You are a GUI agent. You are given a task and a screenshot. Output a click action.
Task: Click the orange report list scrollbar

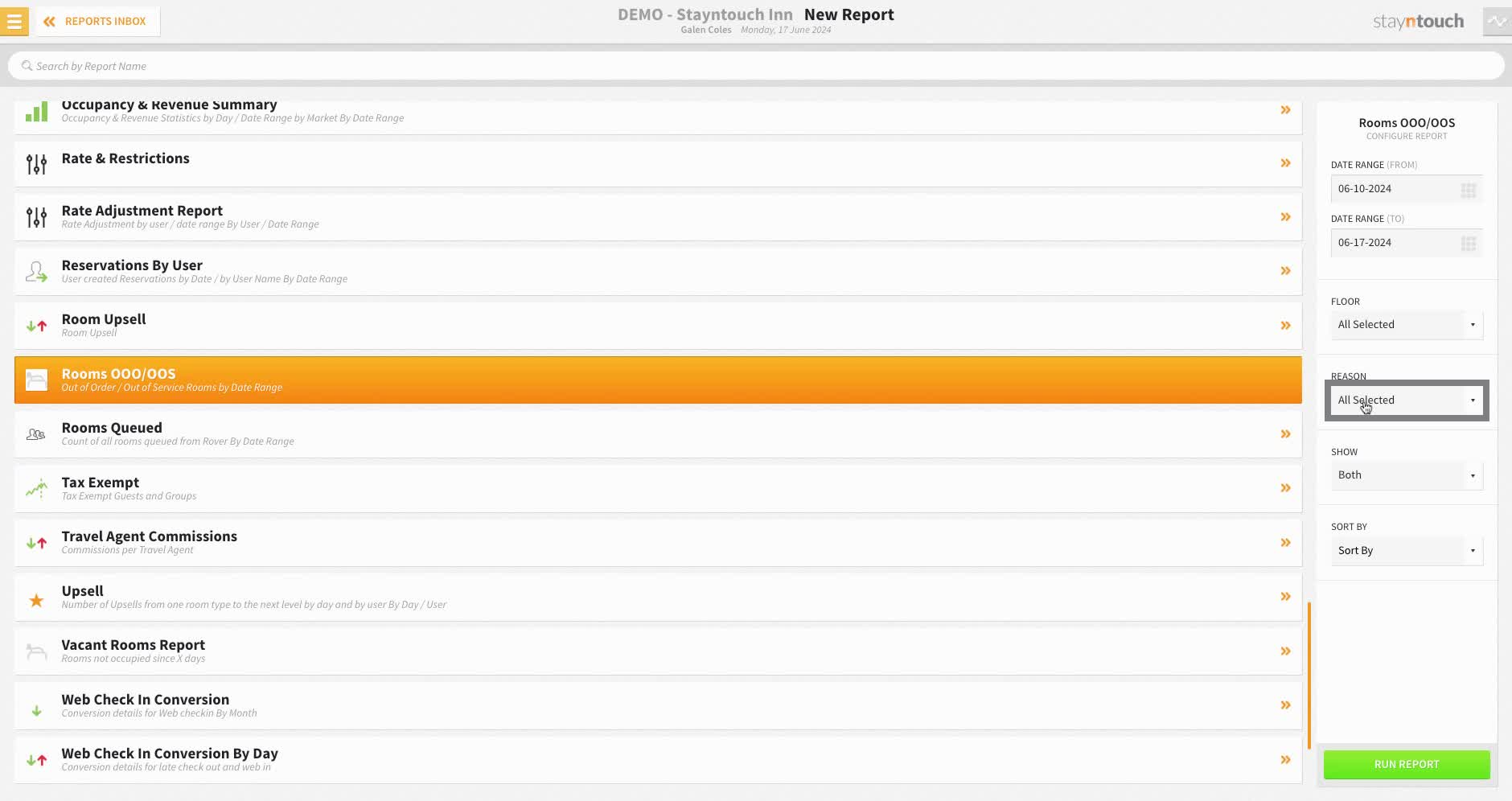[x=1309, y=676]
